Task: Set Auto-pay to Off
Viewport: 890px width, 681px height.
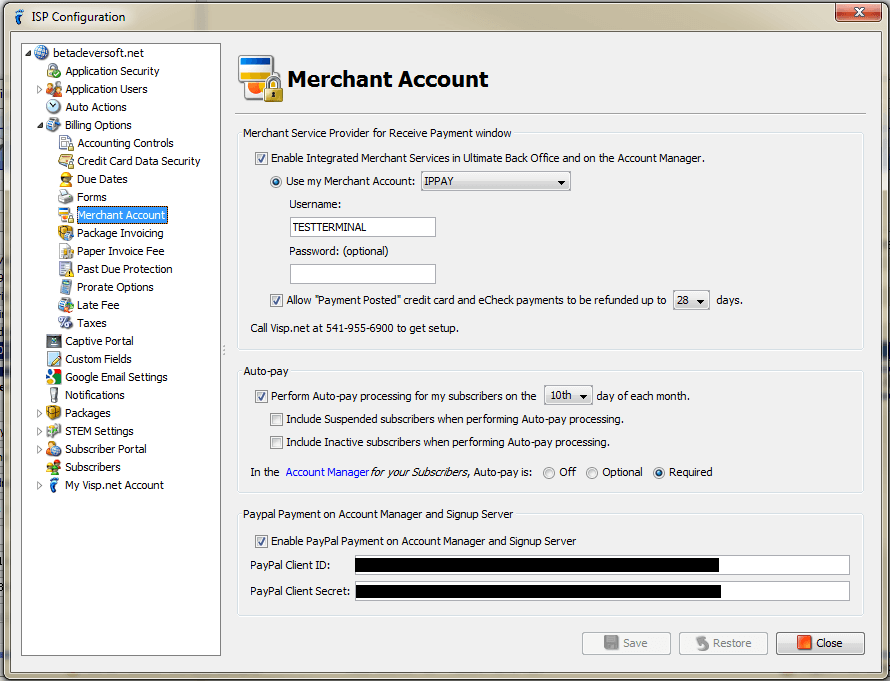Action: (549, 473)
